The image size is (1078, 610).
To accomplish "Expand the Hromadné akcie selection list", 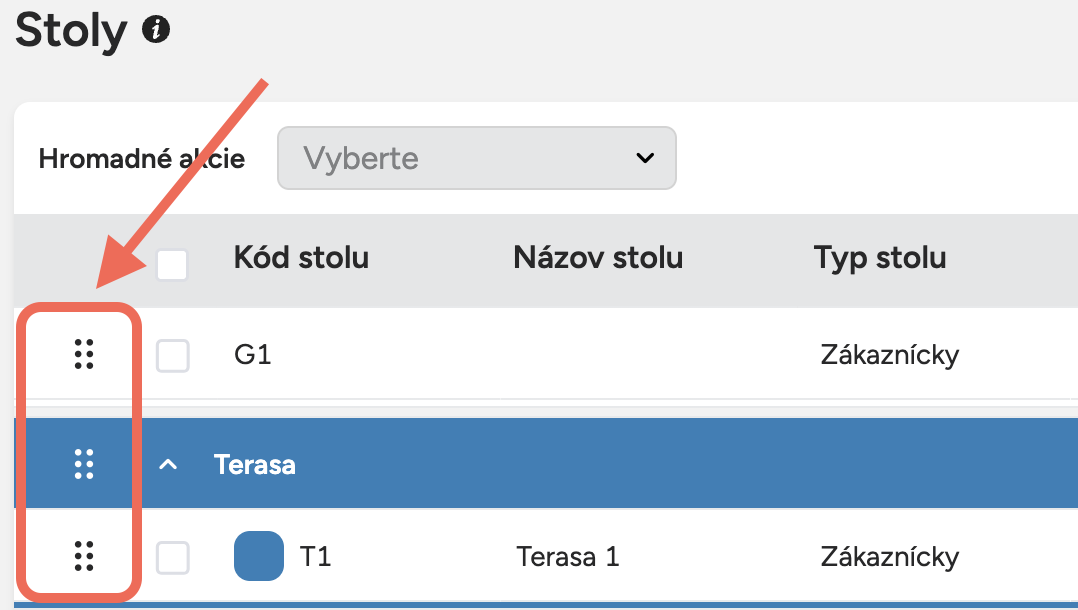I will coord(476,158).
